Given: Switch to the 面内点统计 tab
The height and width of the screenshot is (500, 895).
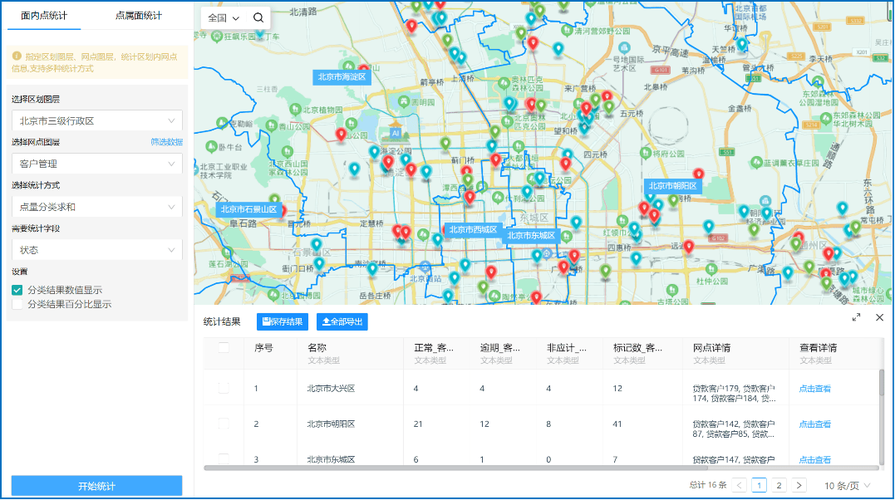Looking at the screenshot, I should 44,15.
